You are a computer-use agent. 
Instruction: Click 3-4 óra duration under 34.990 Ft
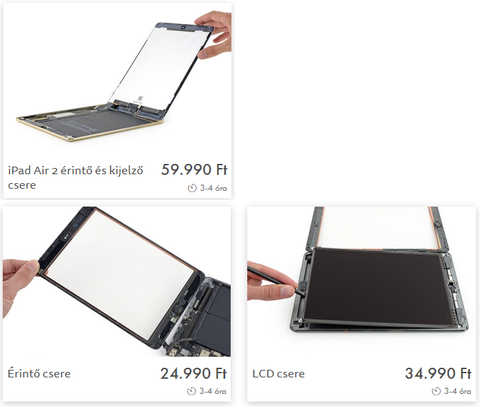click(458, 391)
